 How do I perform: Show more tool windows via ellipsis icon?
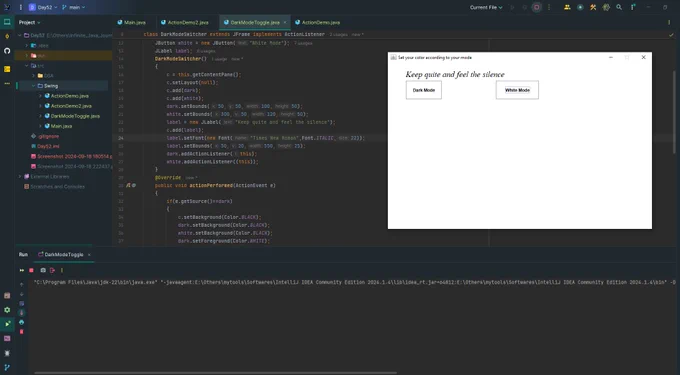pyautogui.click(x=7, y=83)
